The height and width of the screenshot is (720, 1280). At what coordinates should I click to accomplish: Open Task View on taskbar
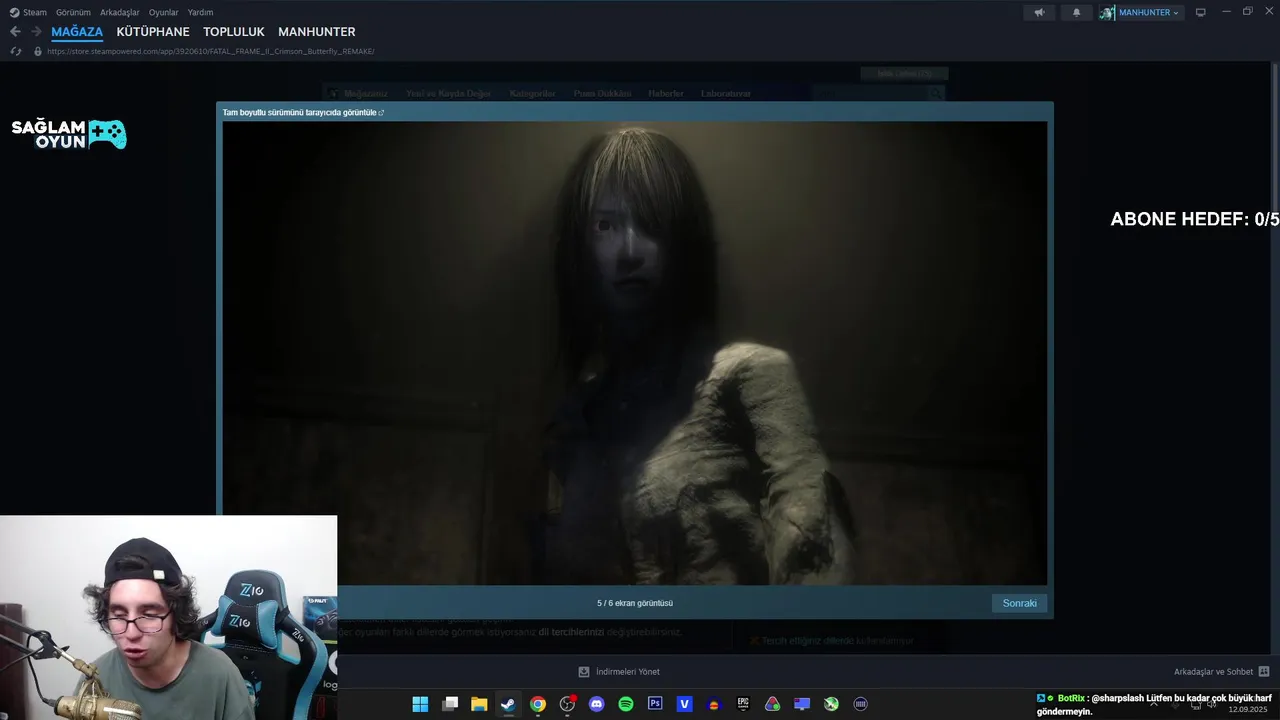tap(450, 704)
